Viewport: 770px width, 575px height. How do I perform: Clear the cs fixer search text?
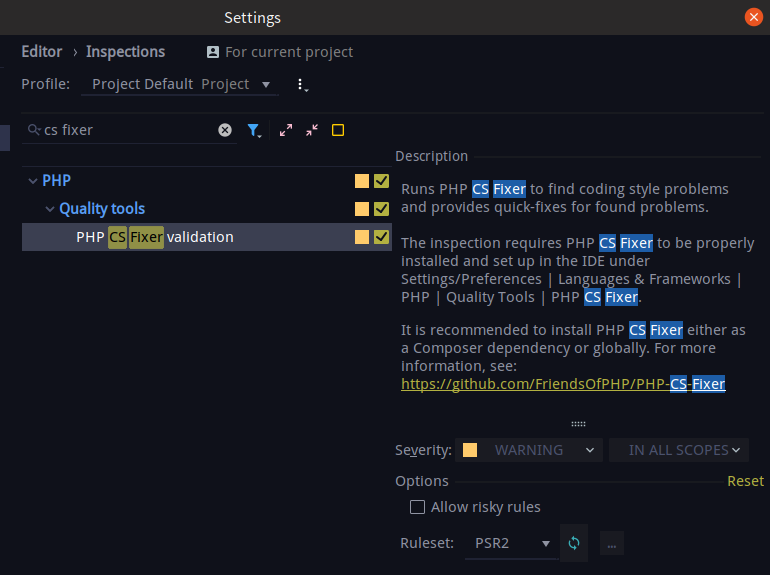coord(225,130)
